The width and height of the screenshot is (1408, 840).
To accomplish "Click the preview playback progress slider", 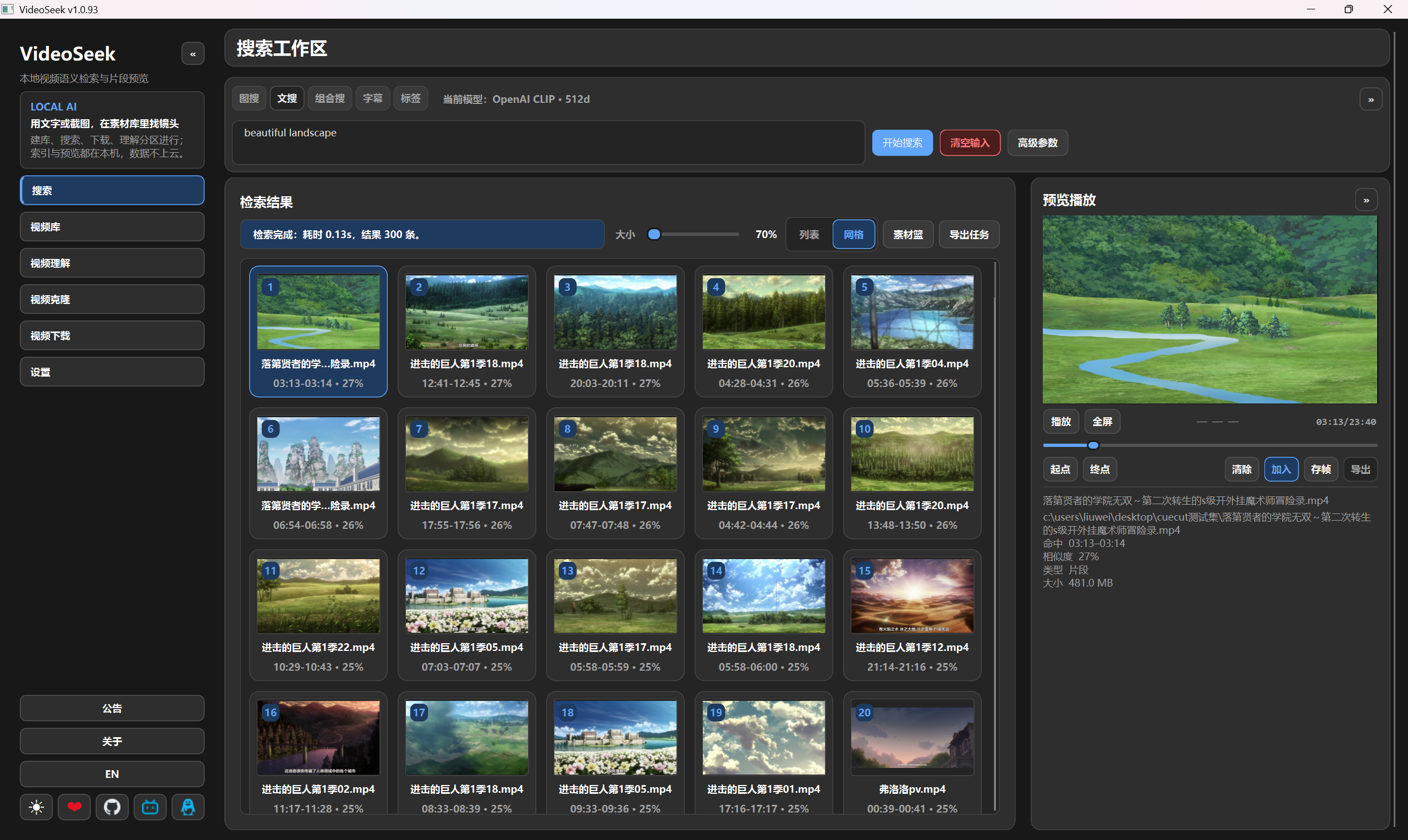I will [x=1210, y=445].
